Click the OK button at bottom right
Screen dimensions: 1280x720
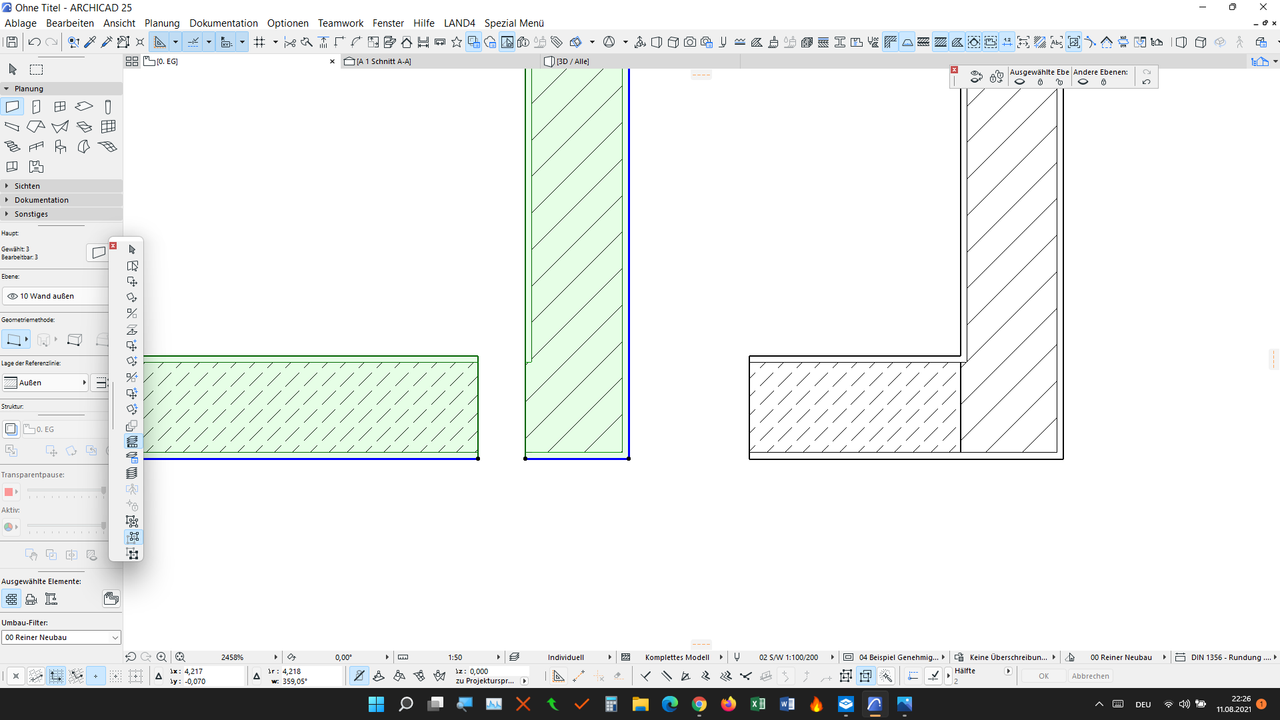coord(1043,676)
